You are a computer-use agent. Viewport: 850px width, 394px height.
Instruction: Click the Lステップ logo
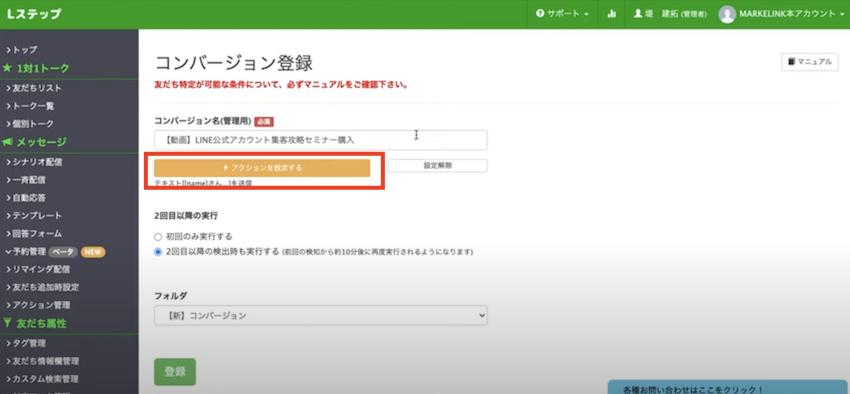[x=34, y=15]
